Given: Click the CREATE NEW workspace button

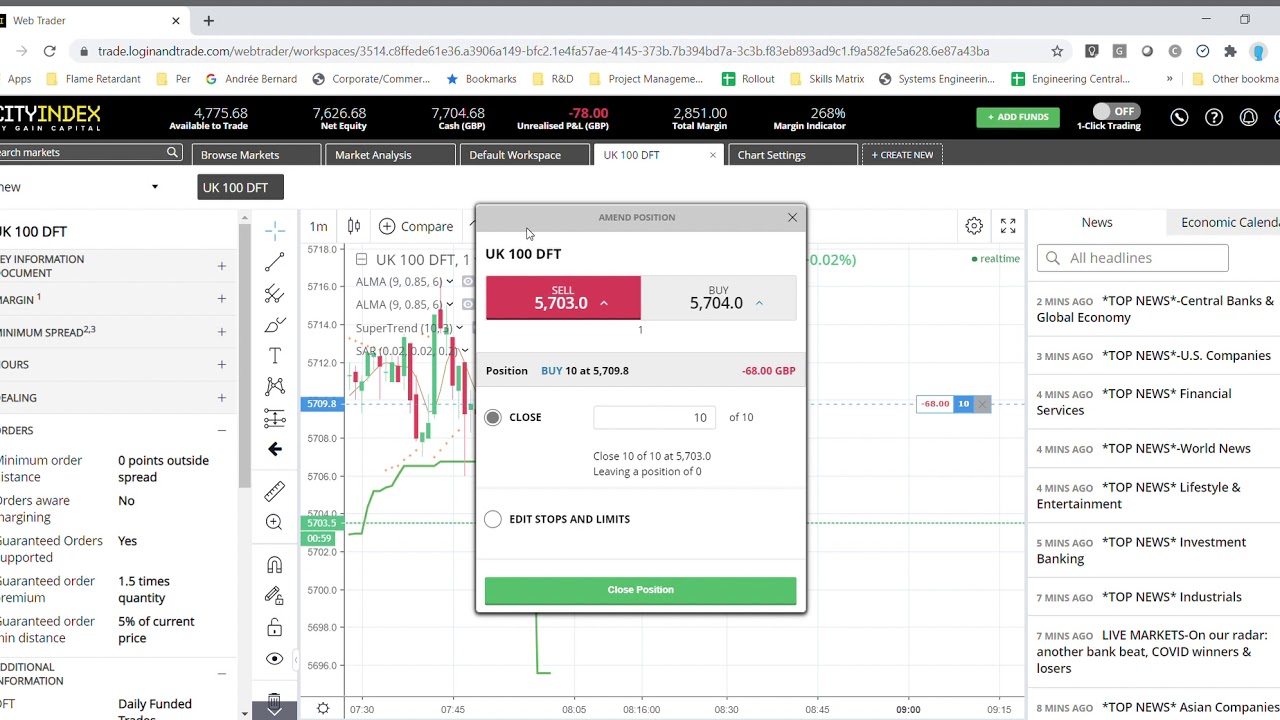Looking at the screenshot, I should point(902,155).
